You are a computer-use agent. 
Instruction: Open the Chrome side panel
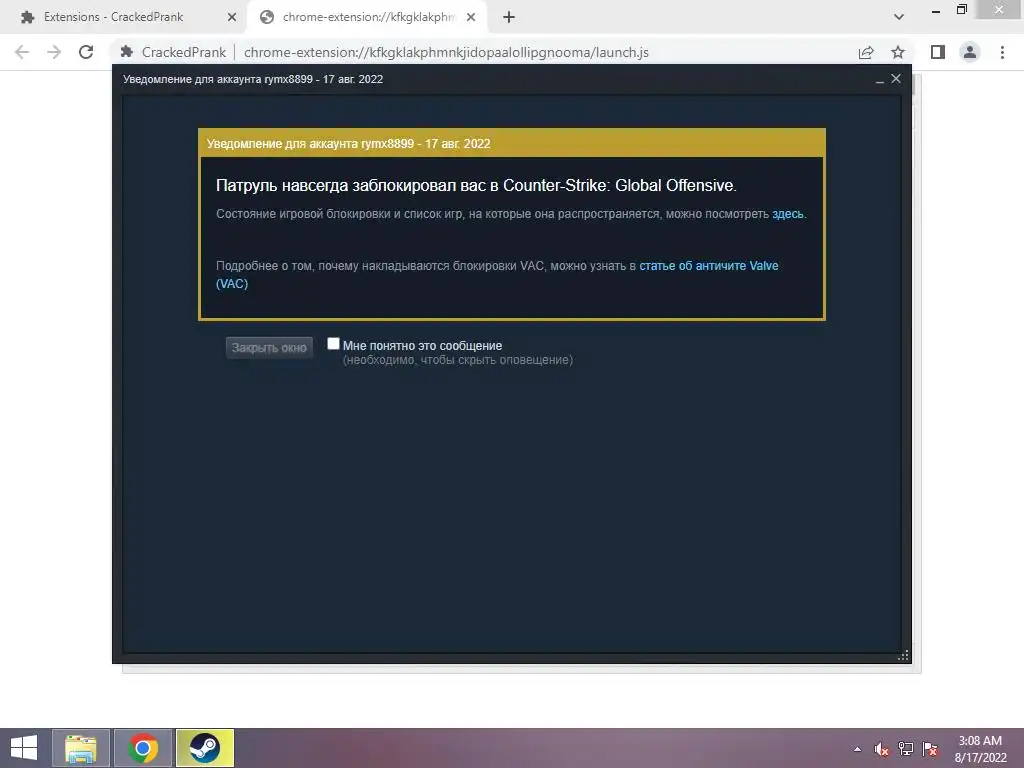click(x=938, y=52)
